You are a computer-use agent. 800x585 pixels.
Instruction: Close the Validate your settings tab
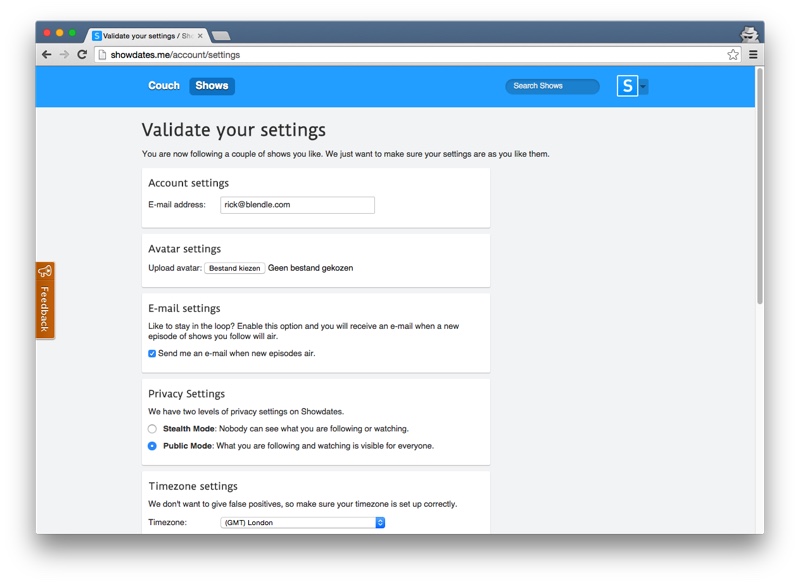[x=200, y=36]
